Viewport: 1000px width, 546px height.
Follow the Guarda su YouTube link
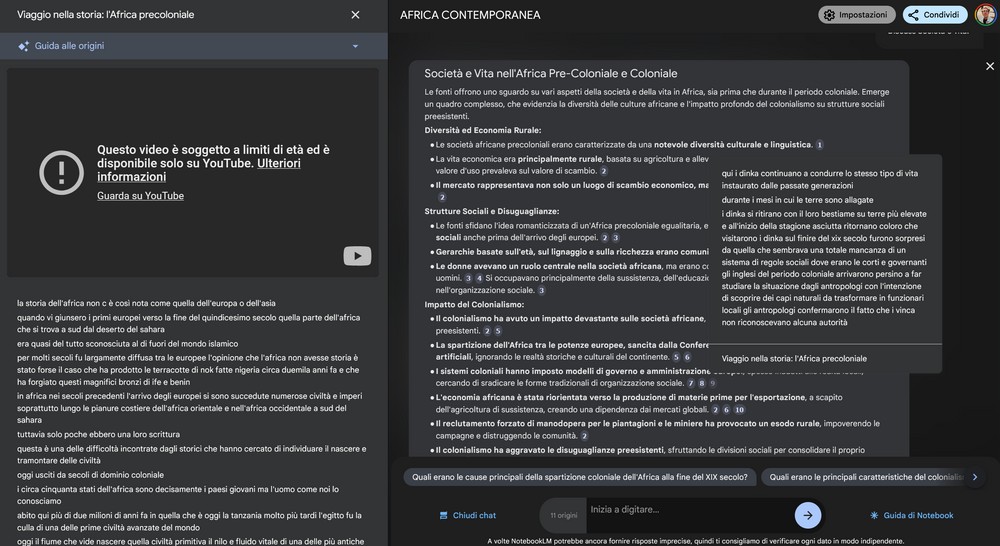click(140, 196)
